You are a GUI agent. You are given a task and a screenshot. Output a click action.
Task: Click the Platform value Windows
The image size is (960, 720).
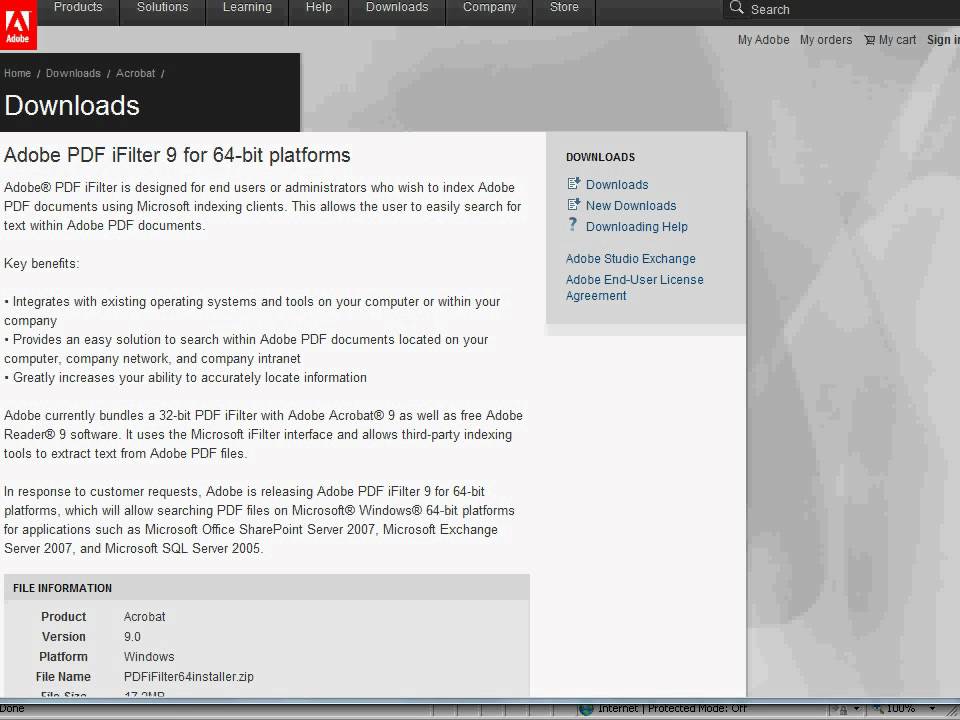tap(149, 657)
